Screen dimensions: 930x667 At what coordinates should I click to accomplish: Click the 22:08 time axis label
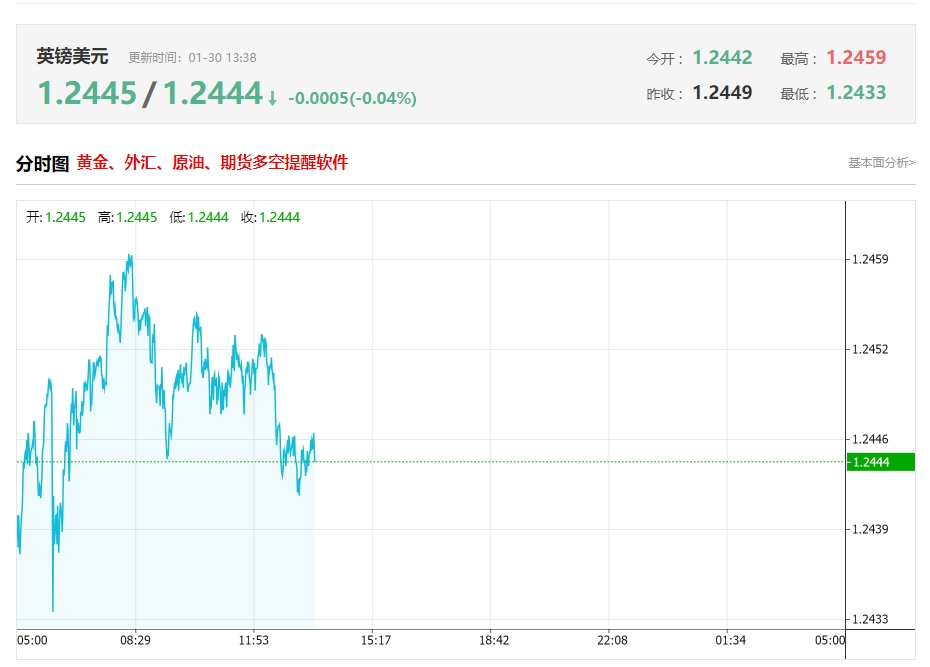612,640
